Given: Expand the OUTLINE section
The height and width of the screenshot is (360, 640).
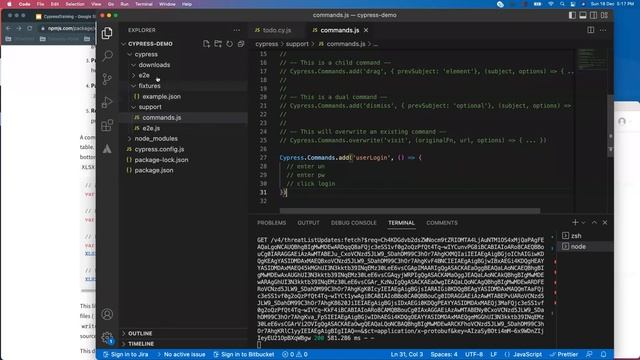Looking at the screenshot, I should [140, 333].
